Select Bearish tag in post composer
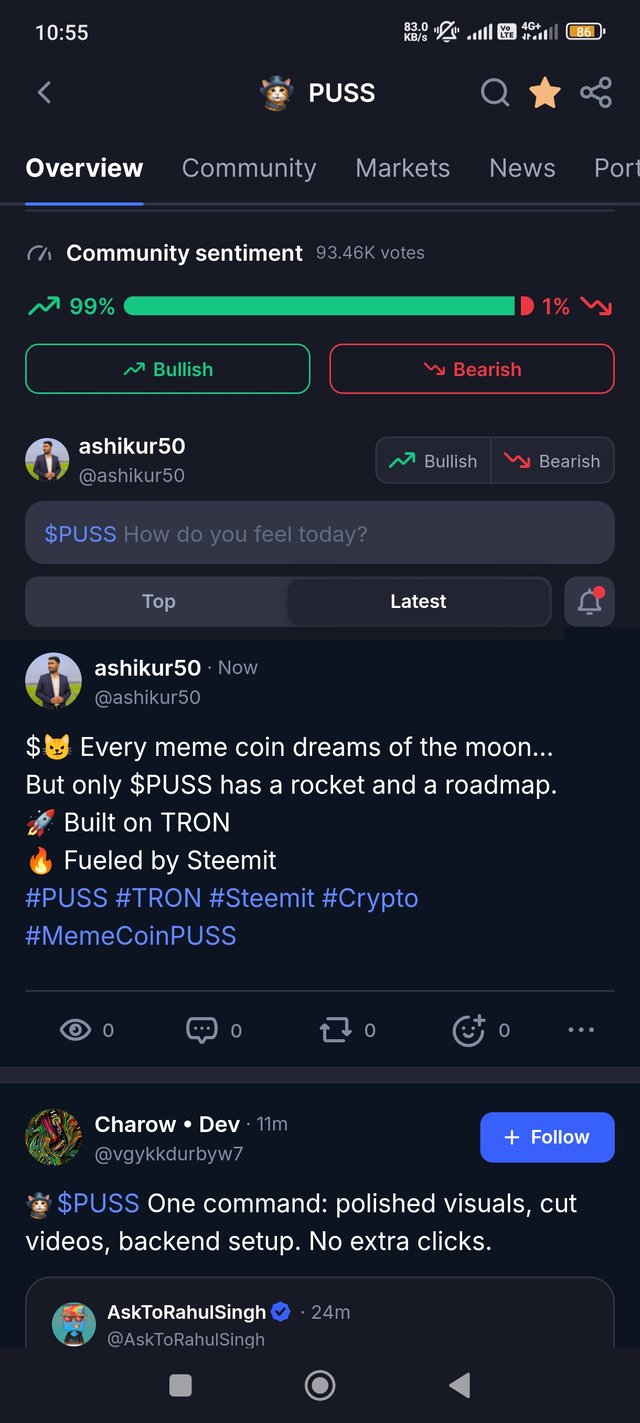 [x=553, y=461]
